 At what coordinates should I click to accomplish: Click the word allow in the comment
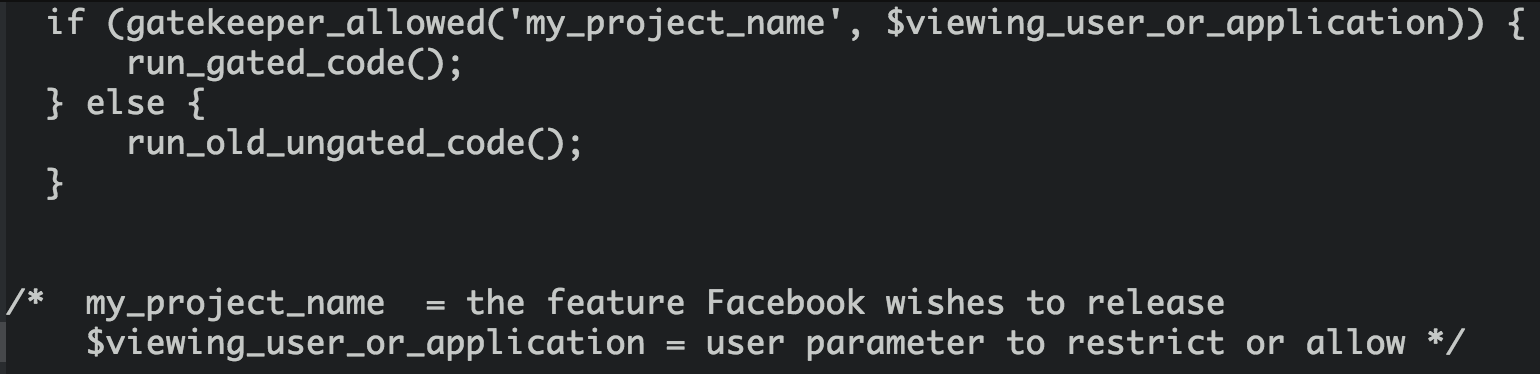point(1355,342)
